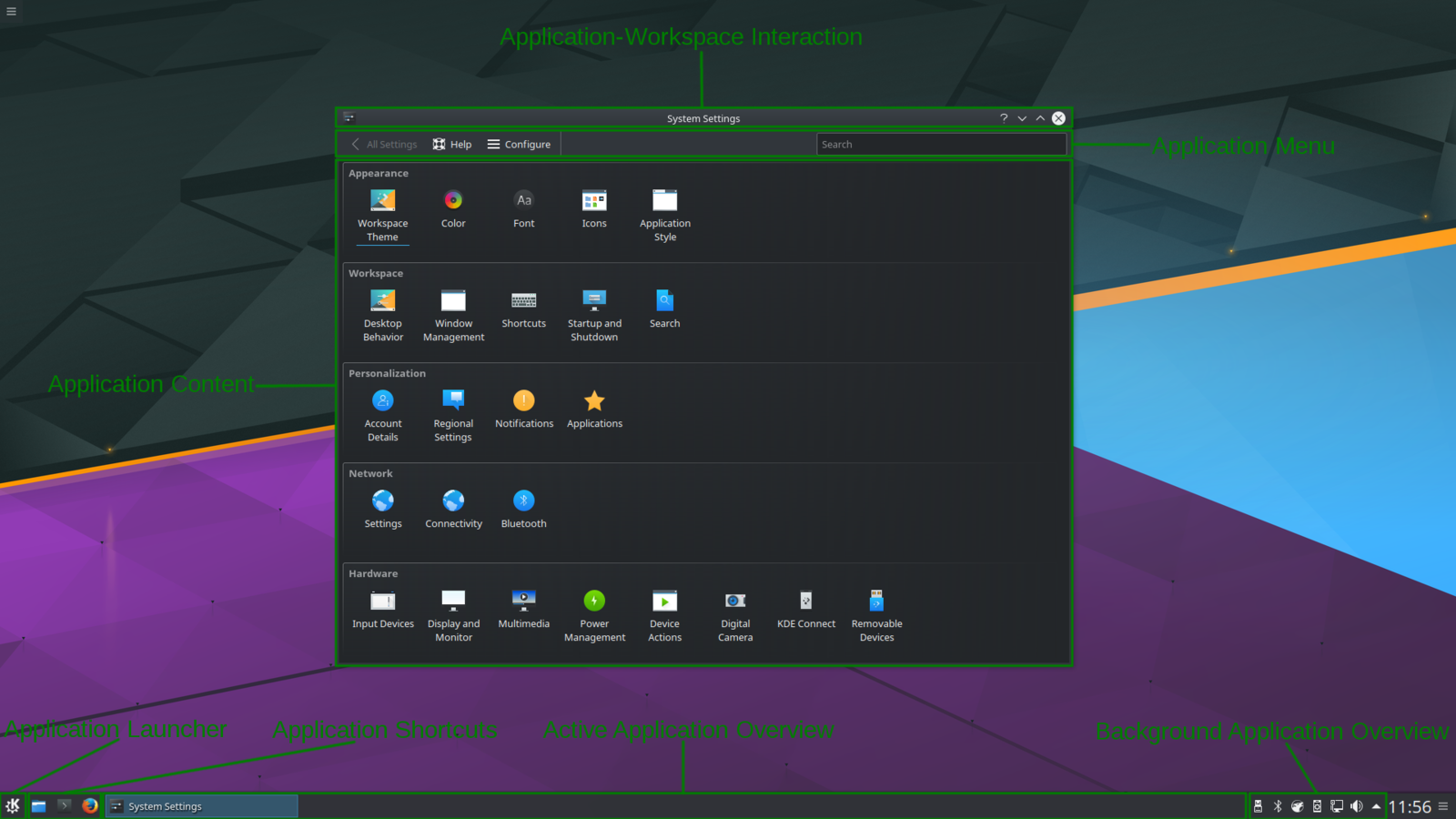Open the KDE application launcher
Screen dimensions: 1456x819
13,806
